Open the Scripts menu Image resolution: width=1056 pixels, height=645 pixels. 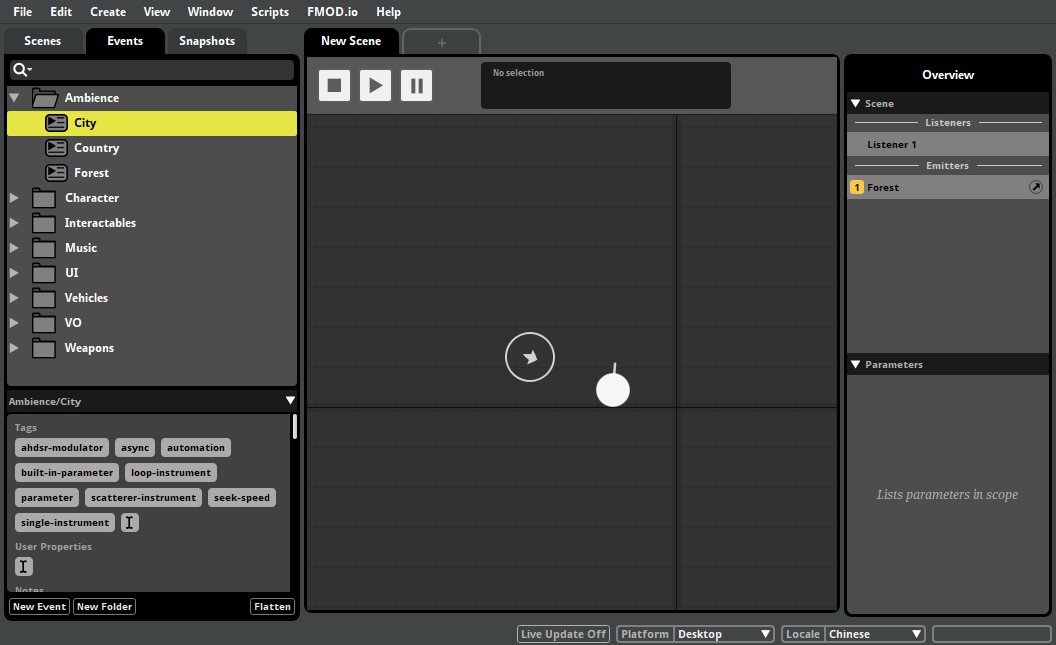pos(270,12)
